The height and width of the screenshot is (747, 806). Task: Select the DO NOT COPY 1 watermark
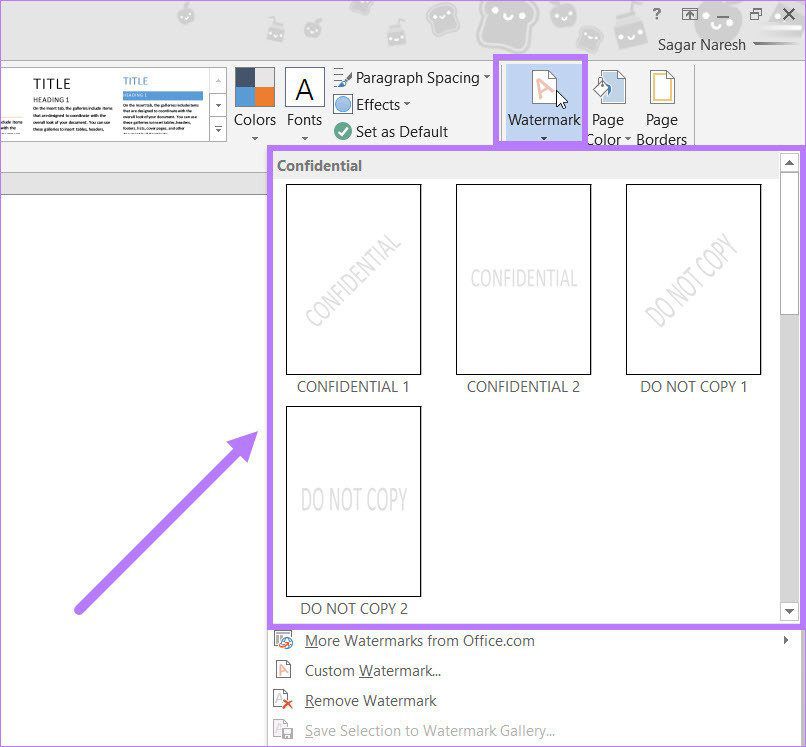pyautogui.click(x=693, y=279)
